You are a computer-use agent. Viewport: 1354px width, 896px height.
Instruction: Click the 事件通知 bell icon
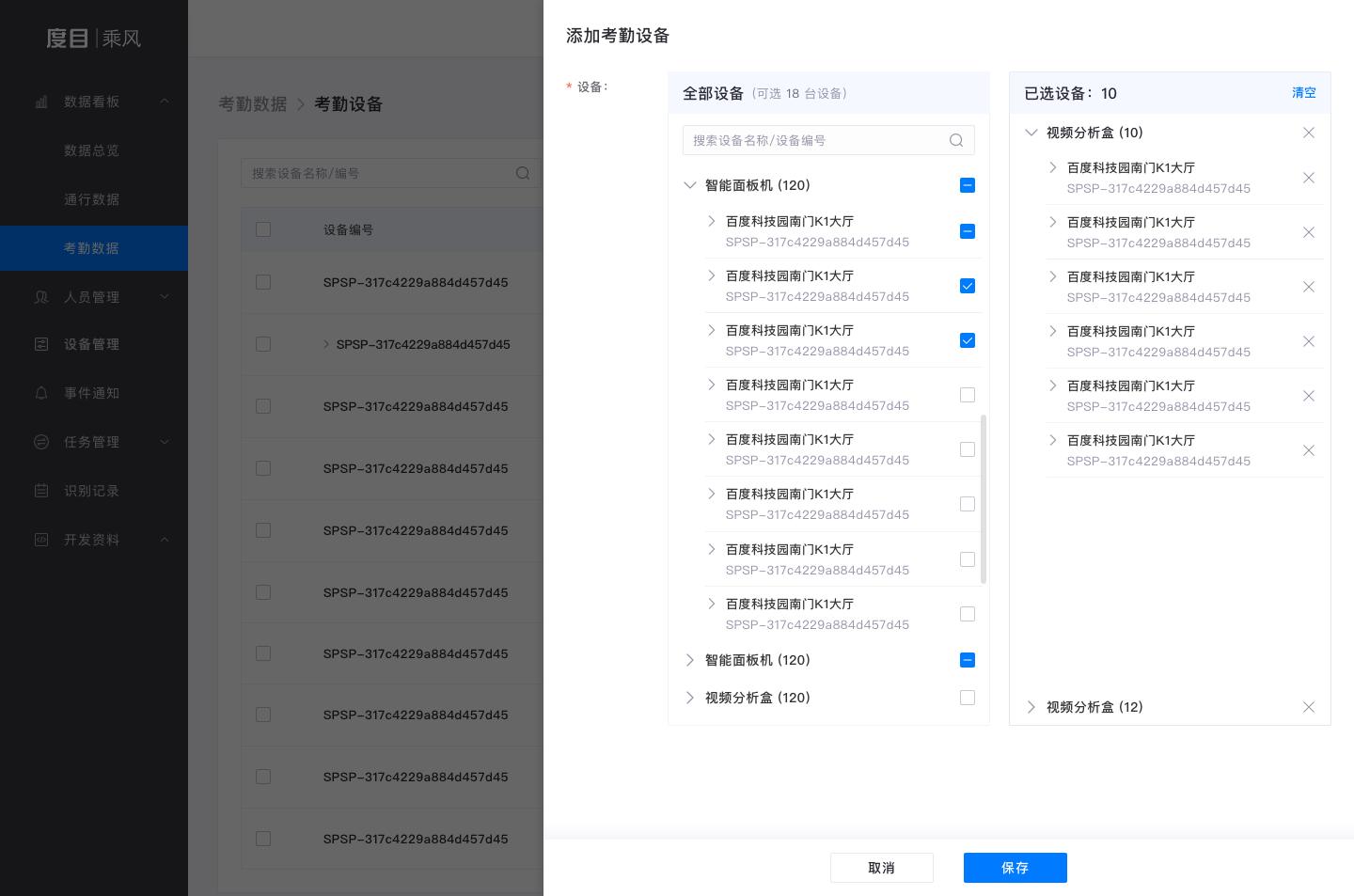pos(41,393)
